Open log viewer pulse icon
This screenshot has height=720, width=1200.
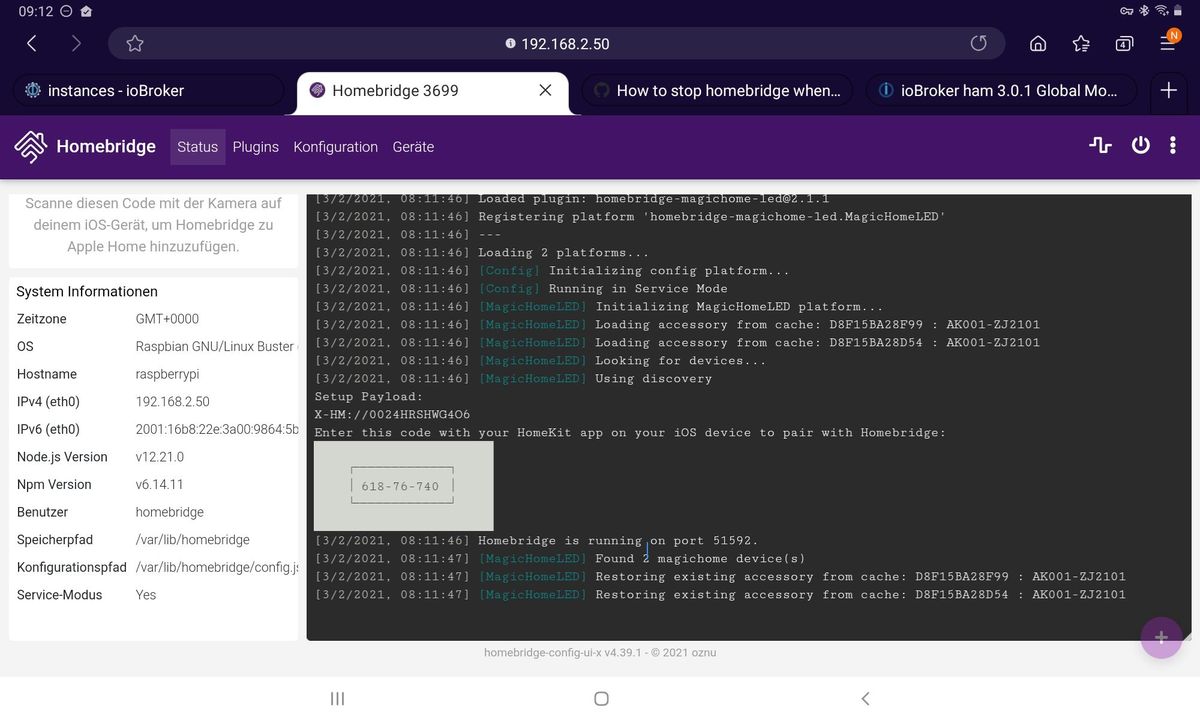1100,146
